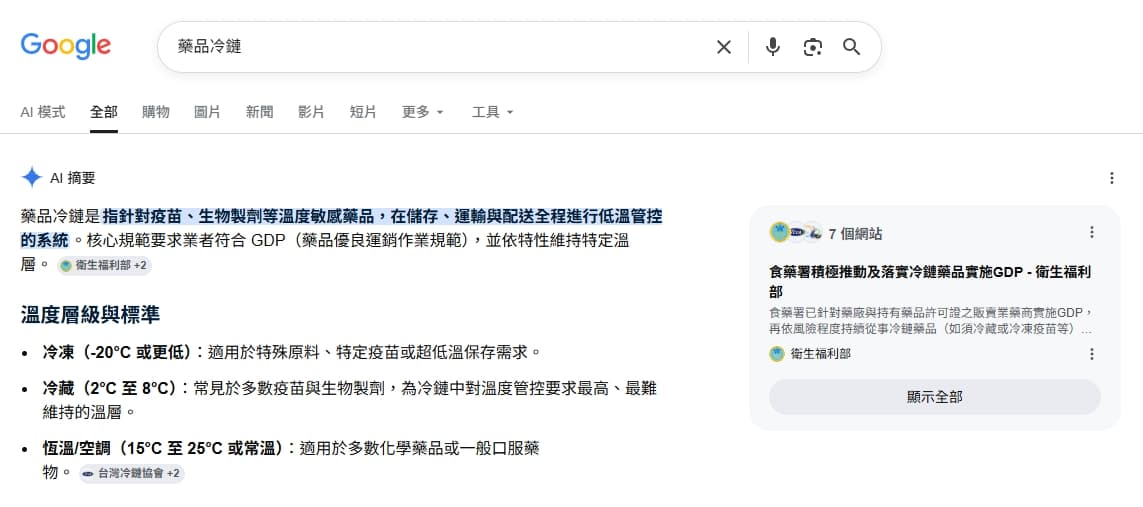The width and height of the screenshot is (1143, 507).
Task: Open the 影片 tab
Action: (x=311, y=112)
